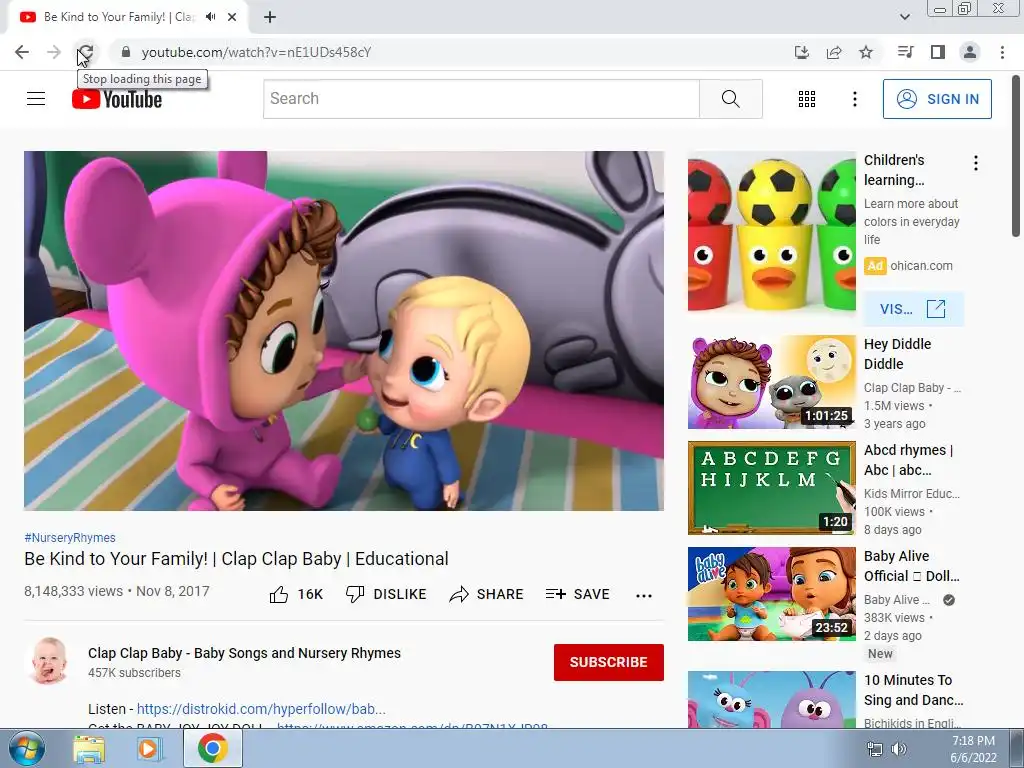Click SAVE to playlist button
Viewport: 1024px width, 768px height.
(578, 594)
